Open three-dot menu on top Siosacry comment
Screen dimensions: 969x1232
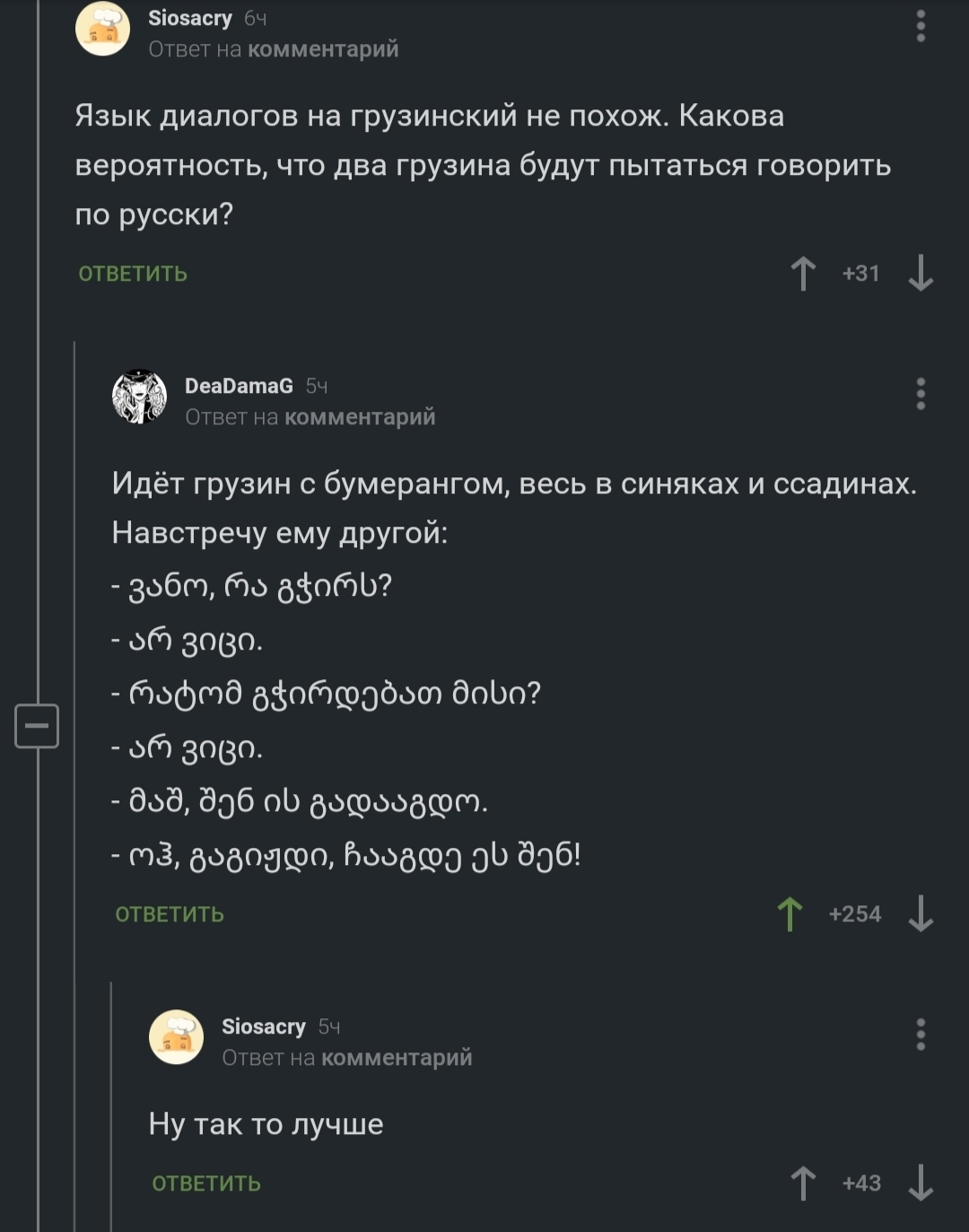[921, 26]
